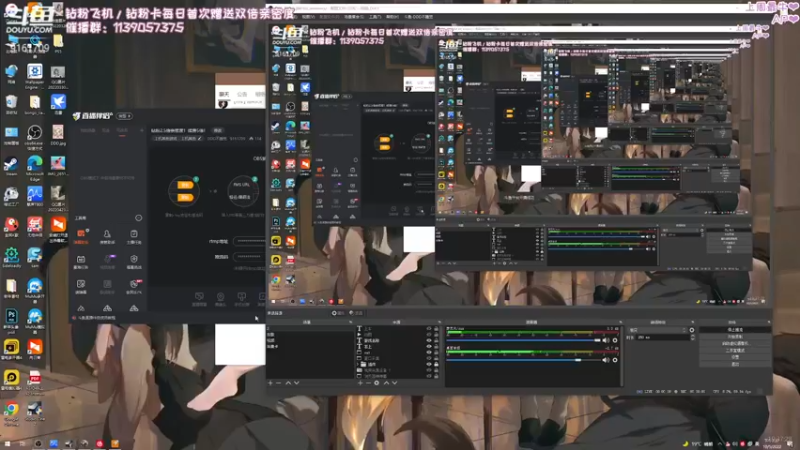The image size is (800, 450).
Task: Move selected scene down in Scenes dock
Action: pyautogui.click(x=296, y=383)
